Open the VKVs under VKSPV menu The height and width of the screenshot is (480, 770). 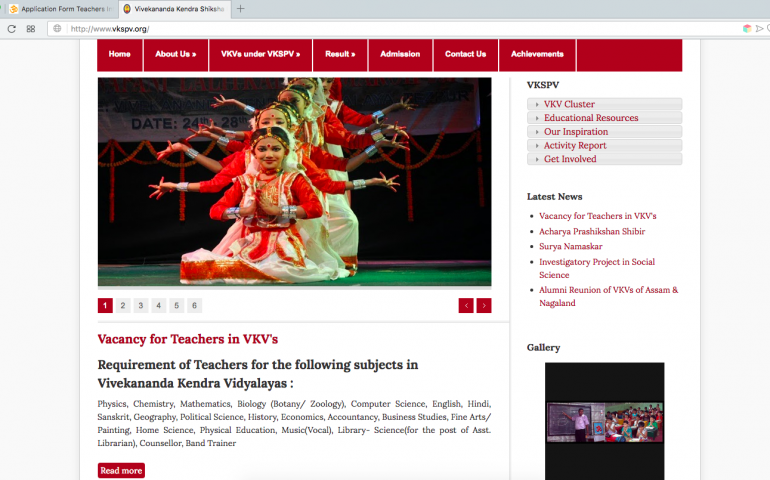[x=260, y=55]
